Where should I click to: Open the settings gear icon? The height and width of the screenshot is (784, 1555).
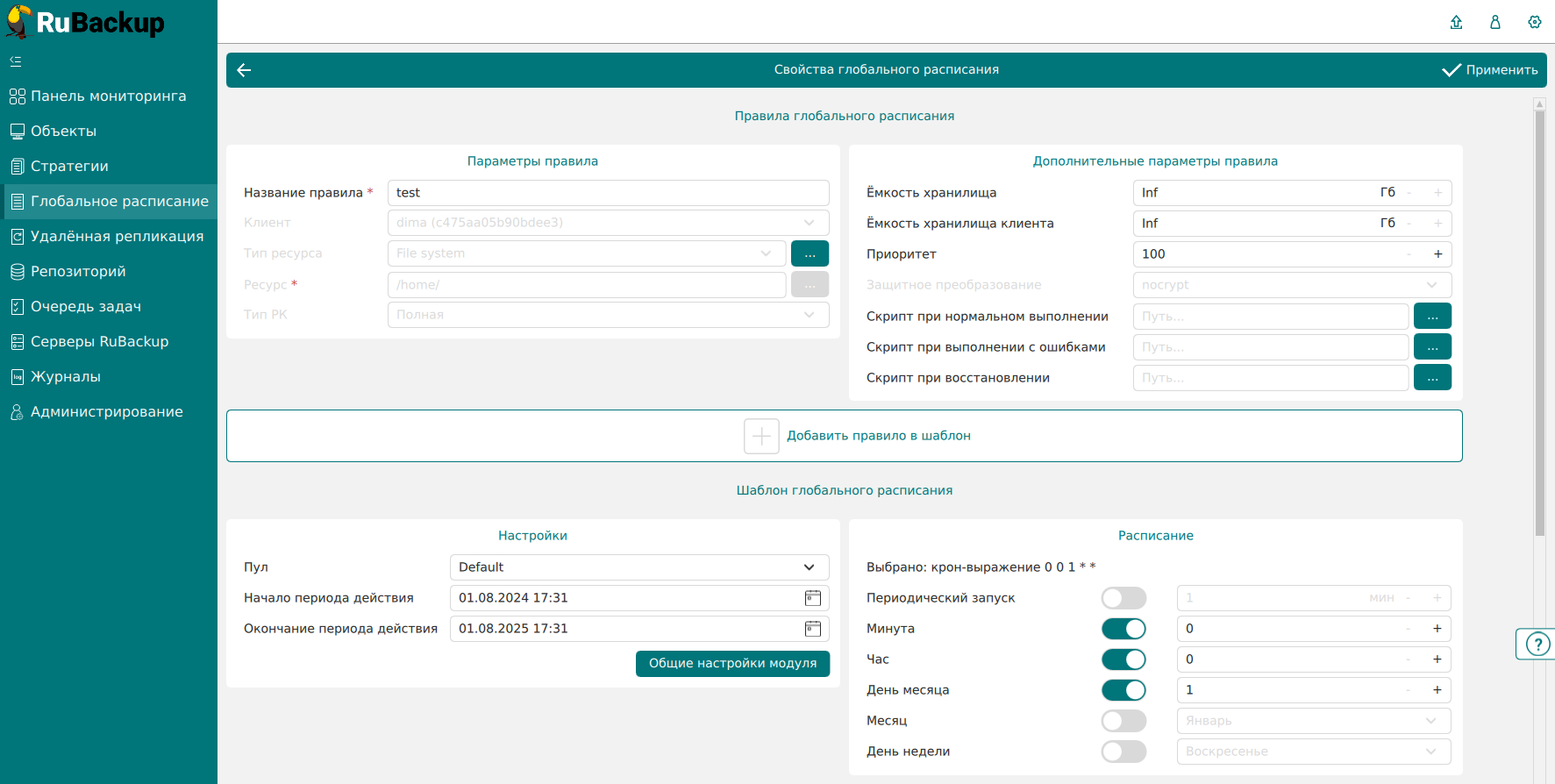1535,22
